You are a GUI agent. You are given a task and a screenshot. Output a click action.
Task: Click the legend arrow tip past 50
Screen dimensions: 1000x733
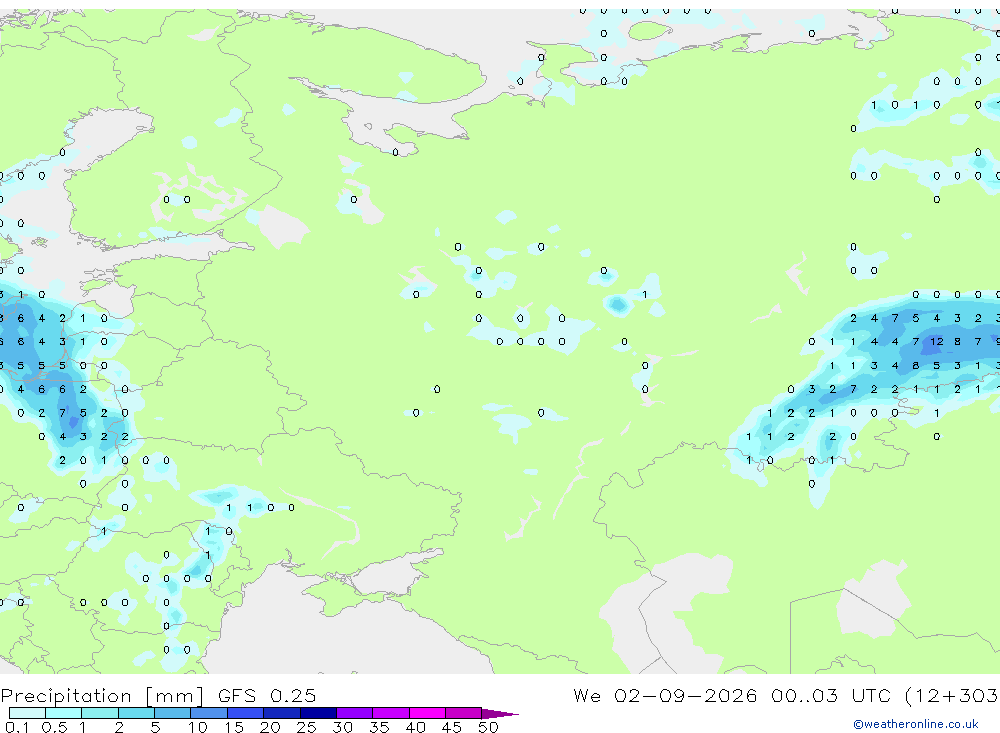pos(500,713)
